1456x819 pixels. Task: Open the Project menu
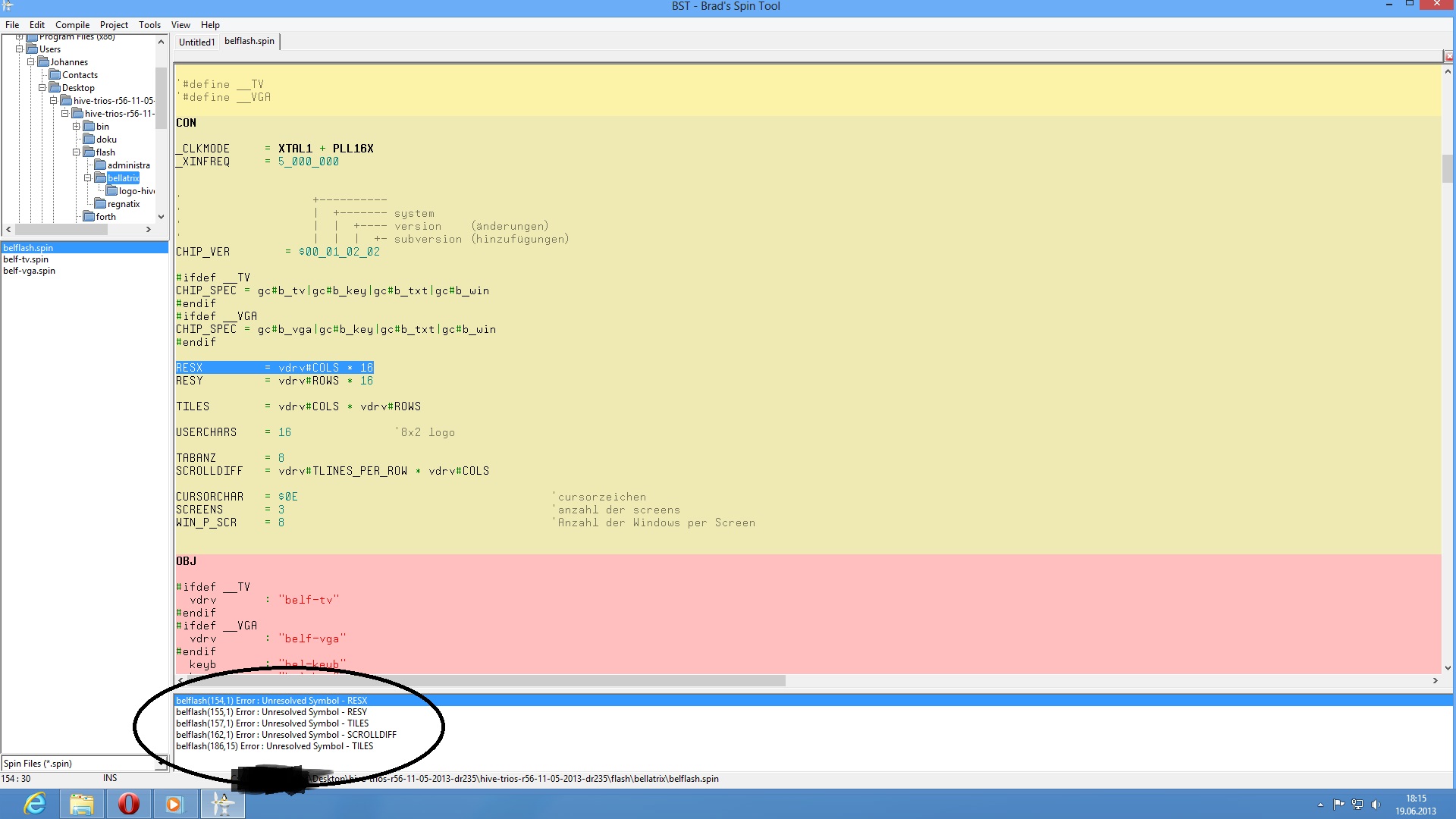114,25
